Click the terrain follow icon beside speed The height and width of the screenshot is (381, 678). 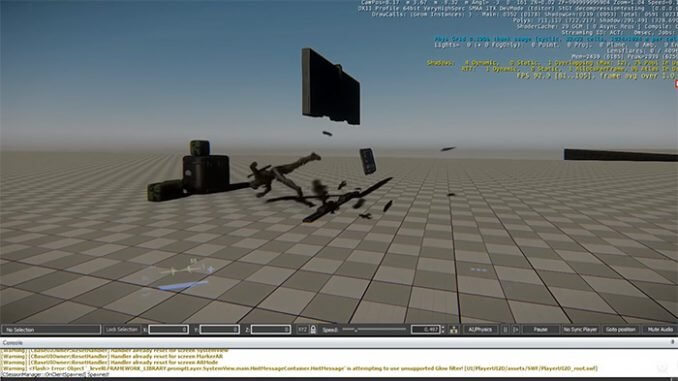click(454, 330)
